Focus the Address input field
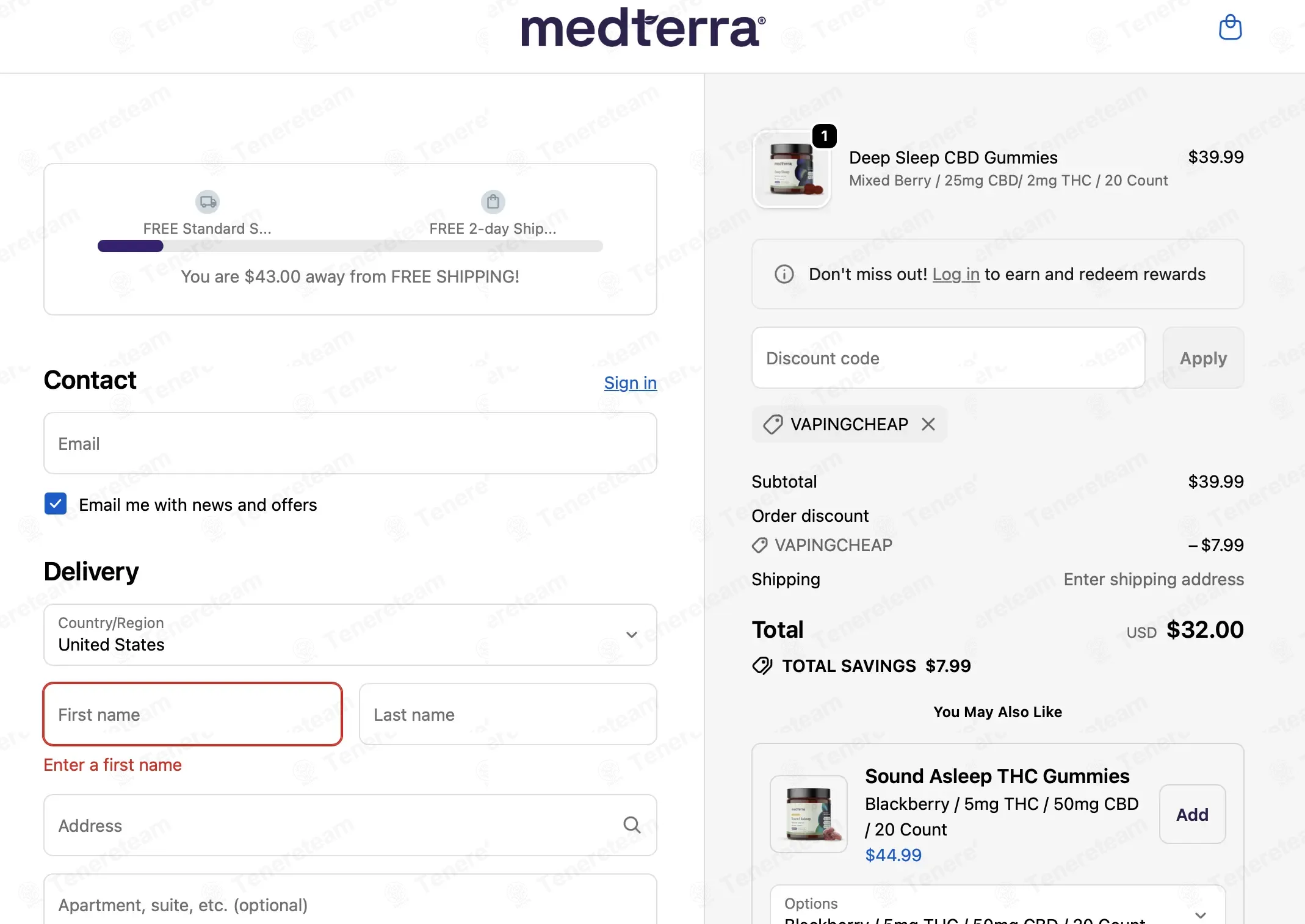The height and width of the screenshot is (924, 1305). pos(350,825)
